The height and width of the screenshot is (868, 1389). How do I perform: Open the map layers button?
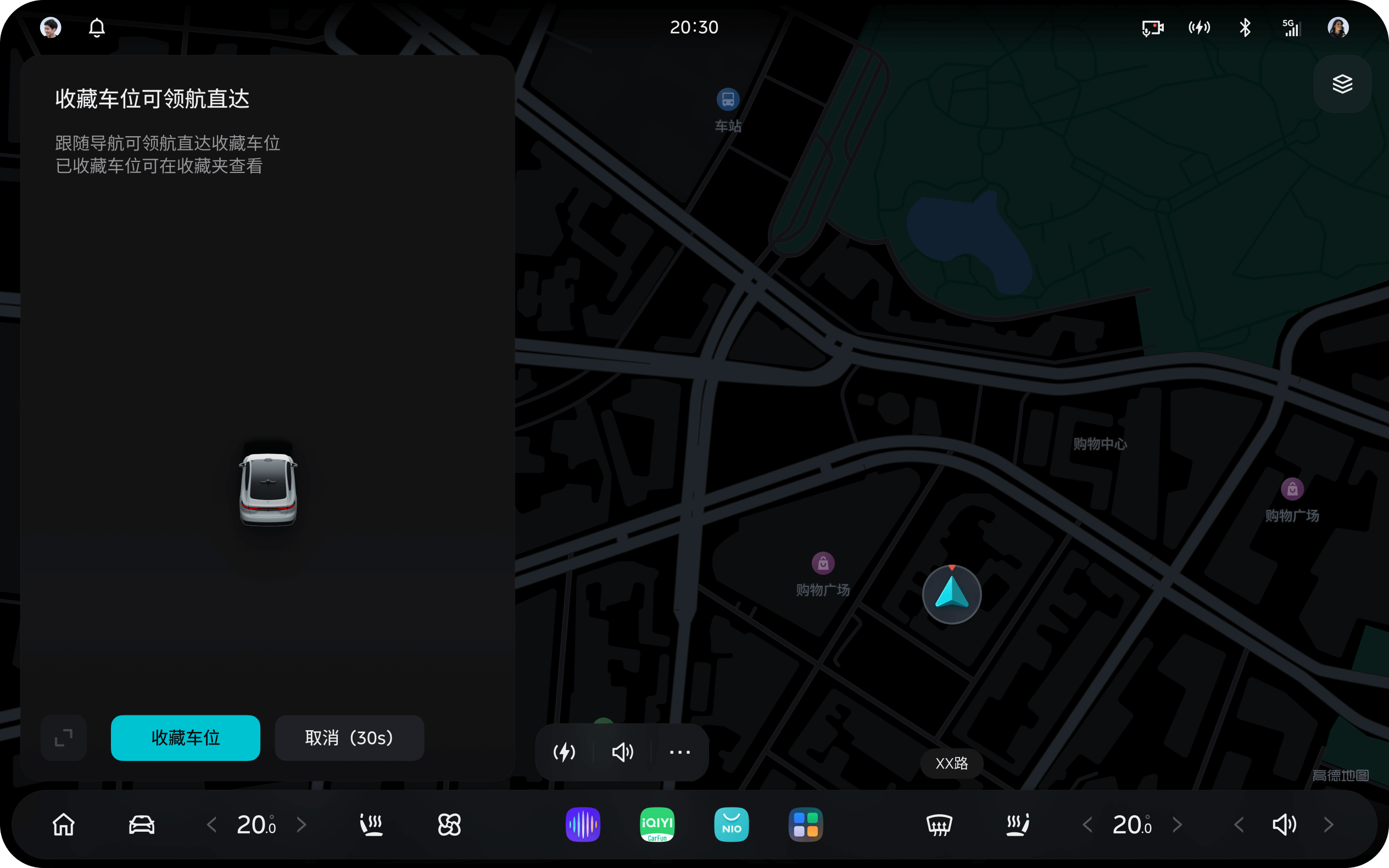[1342, 84]
